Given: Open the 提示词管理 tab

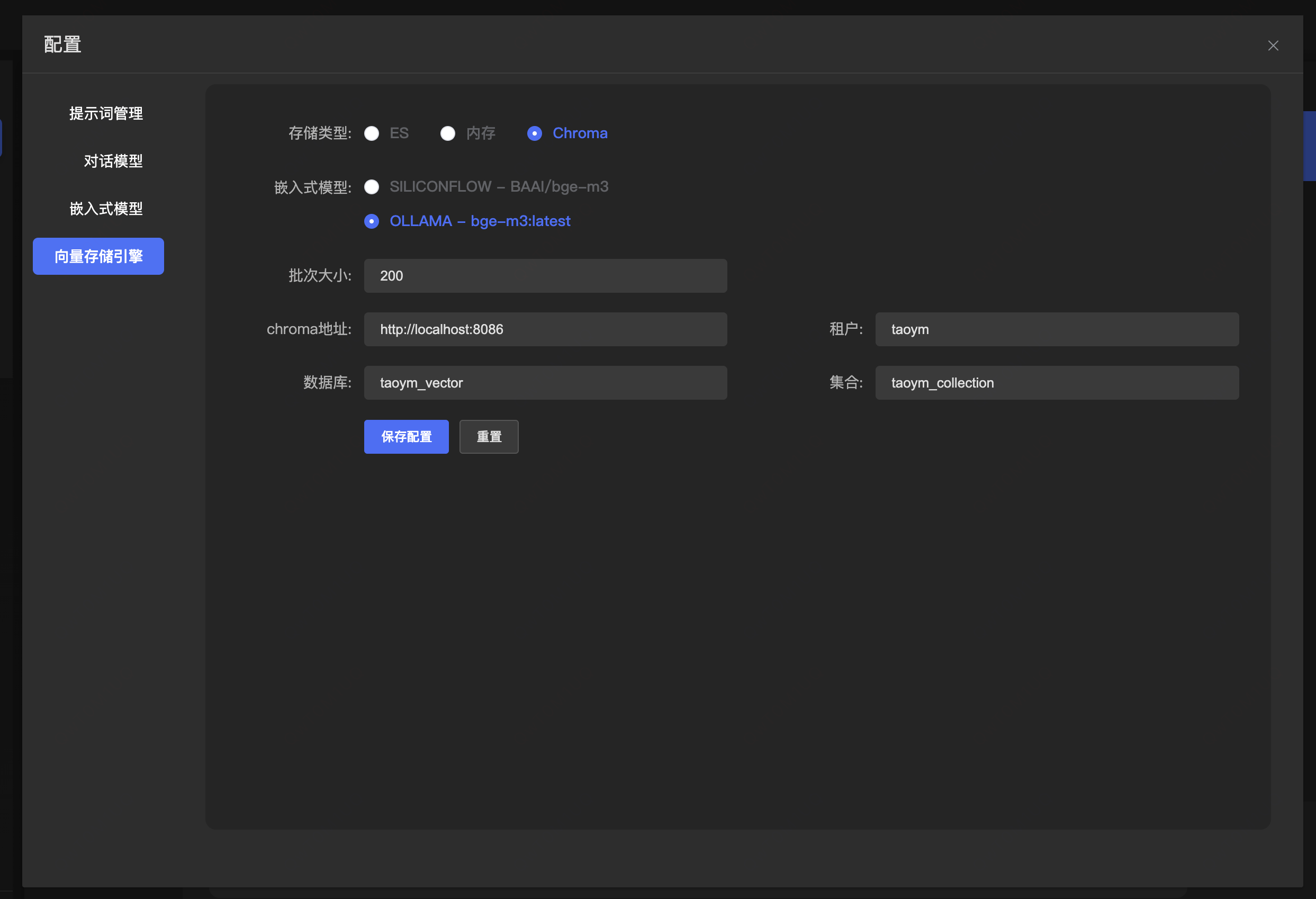Looking at the screenshot, I should tap(106, 113).
